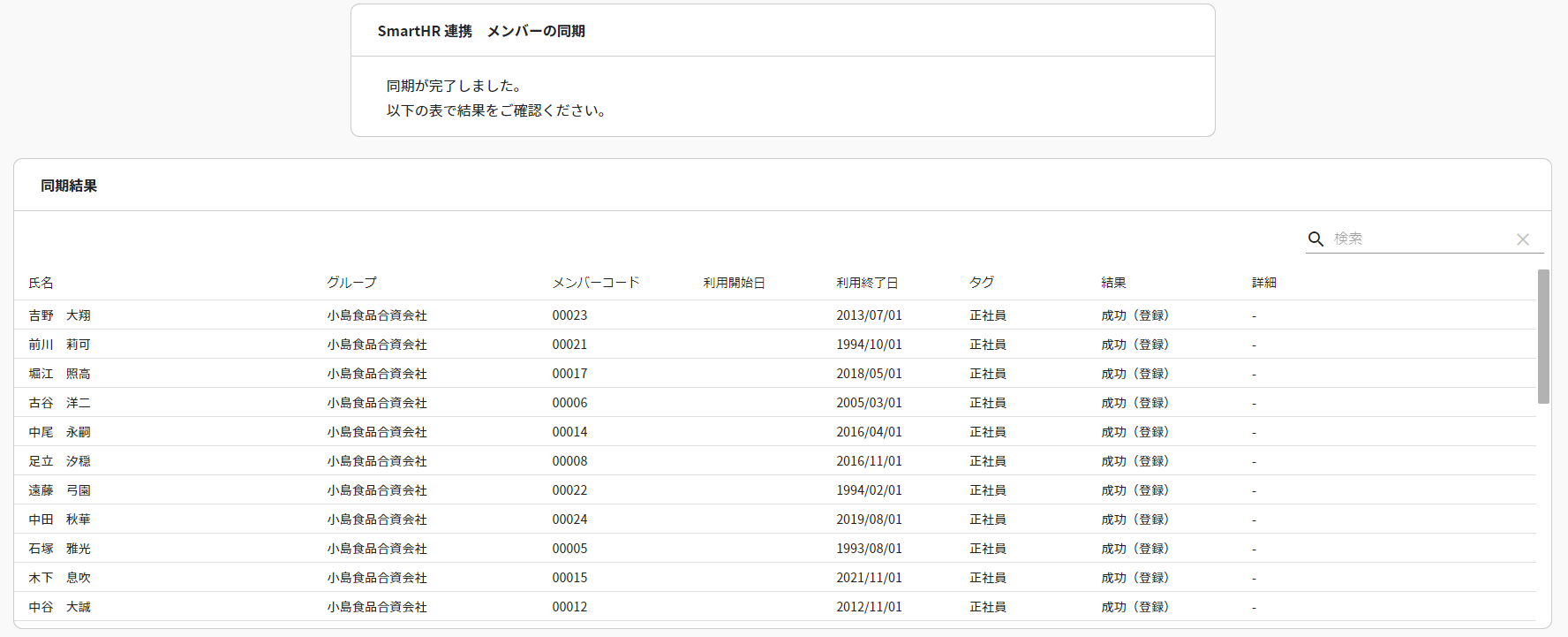Image resolution: width=1568 pixels, height=637 pixels.
Task: Click end date 2012/11/01
Action: click(x=870, y=607)
